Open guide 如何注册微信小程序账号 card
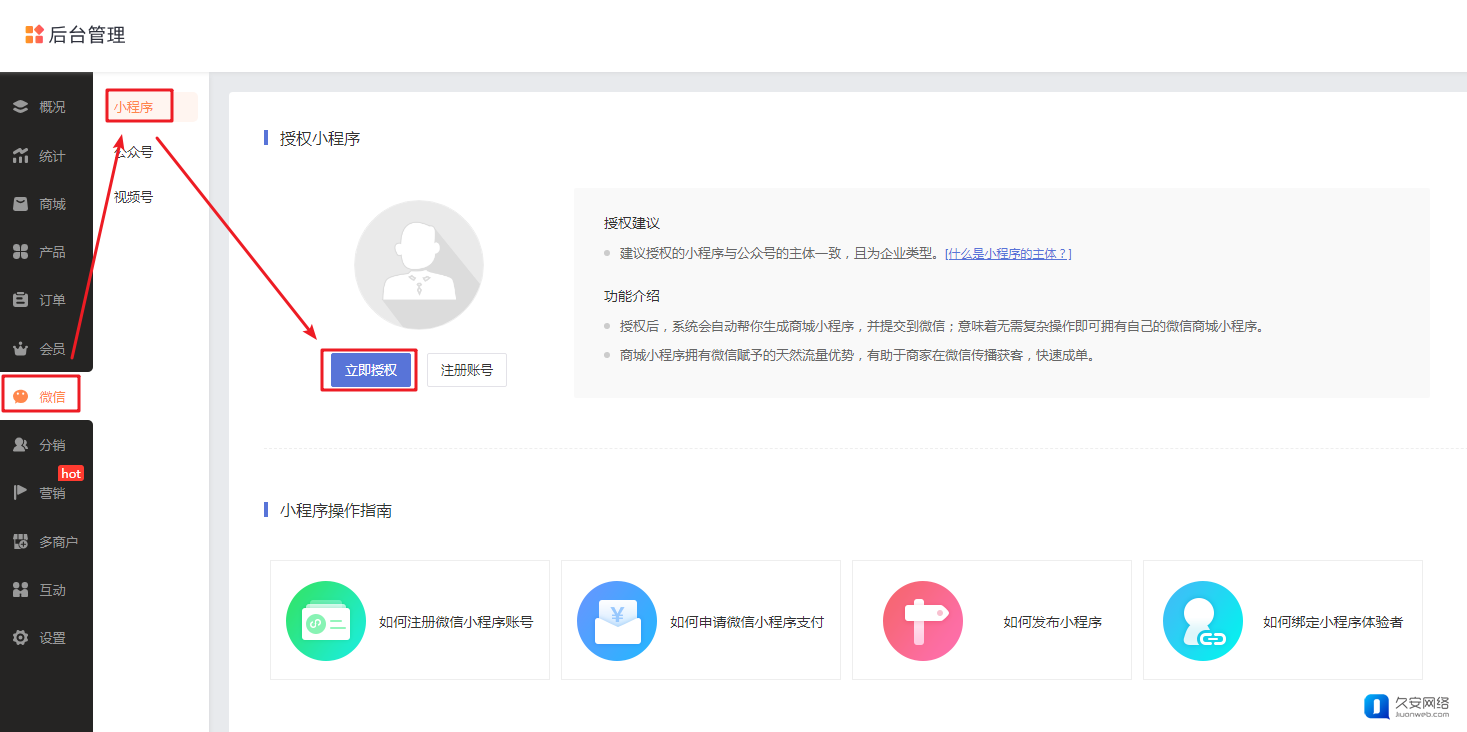 pos(410,621)
